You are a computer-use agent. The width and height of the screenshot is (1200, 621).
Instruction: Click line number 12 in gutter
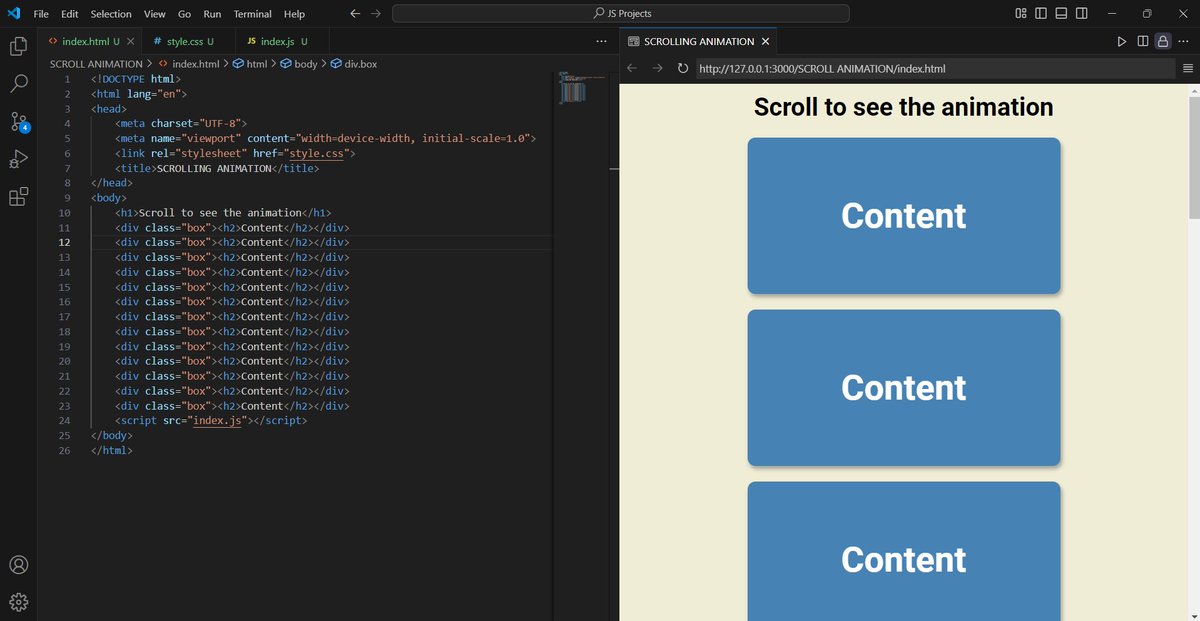point(64,242)
